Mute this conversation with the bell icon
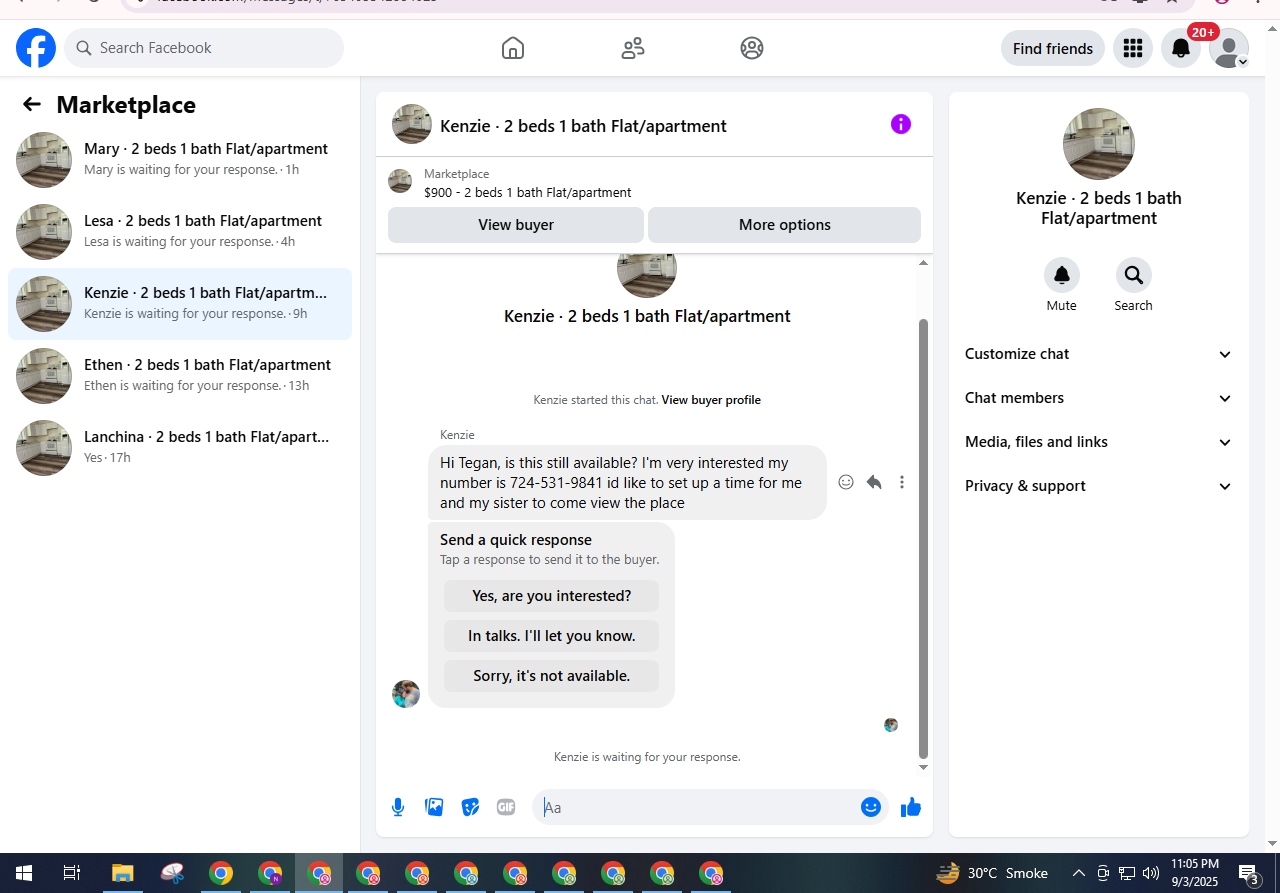 point(1062,275)
